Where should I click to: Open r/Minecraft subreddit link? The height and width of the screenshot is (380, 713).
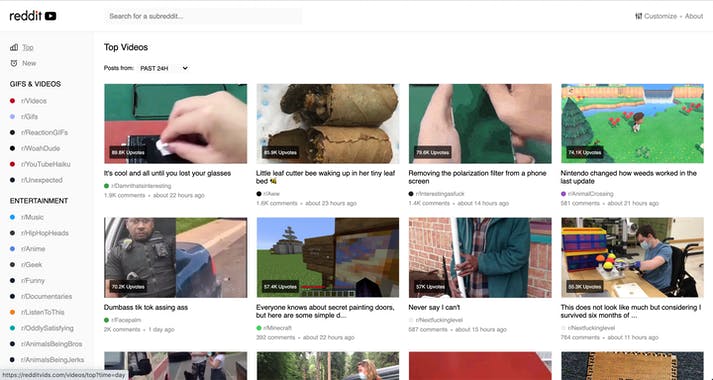278,328
